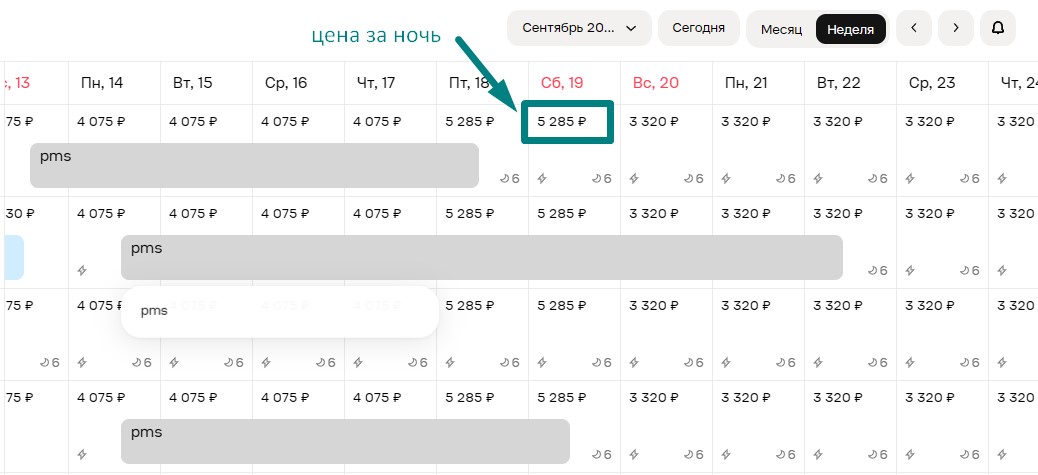Switch calendar to Неделя view

(x=851, y=29)
